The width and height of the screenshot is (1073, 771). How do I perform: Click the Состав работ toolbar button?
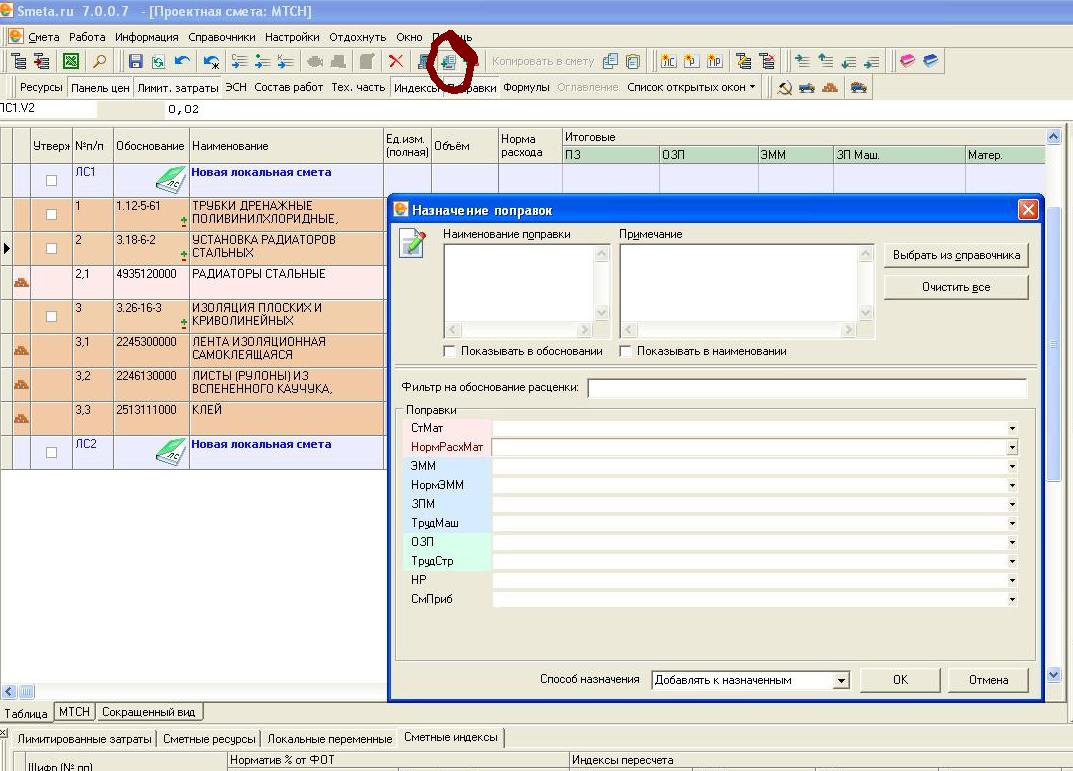tap(289, 88)
